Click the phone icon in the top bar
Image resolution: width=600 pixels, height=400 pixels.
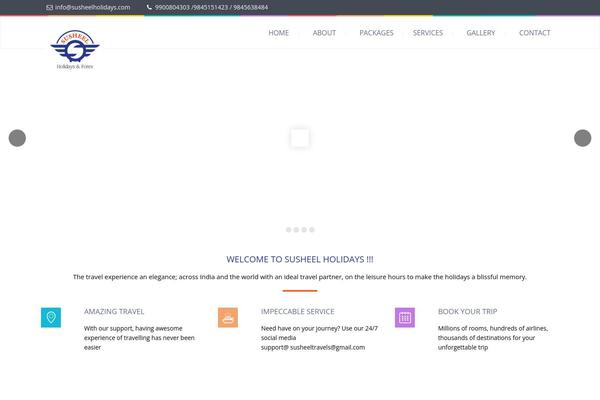(149, 7)
